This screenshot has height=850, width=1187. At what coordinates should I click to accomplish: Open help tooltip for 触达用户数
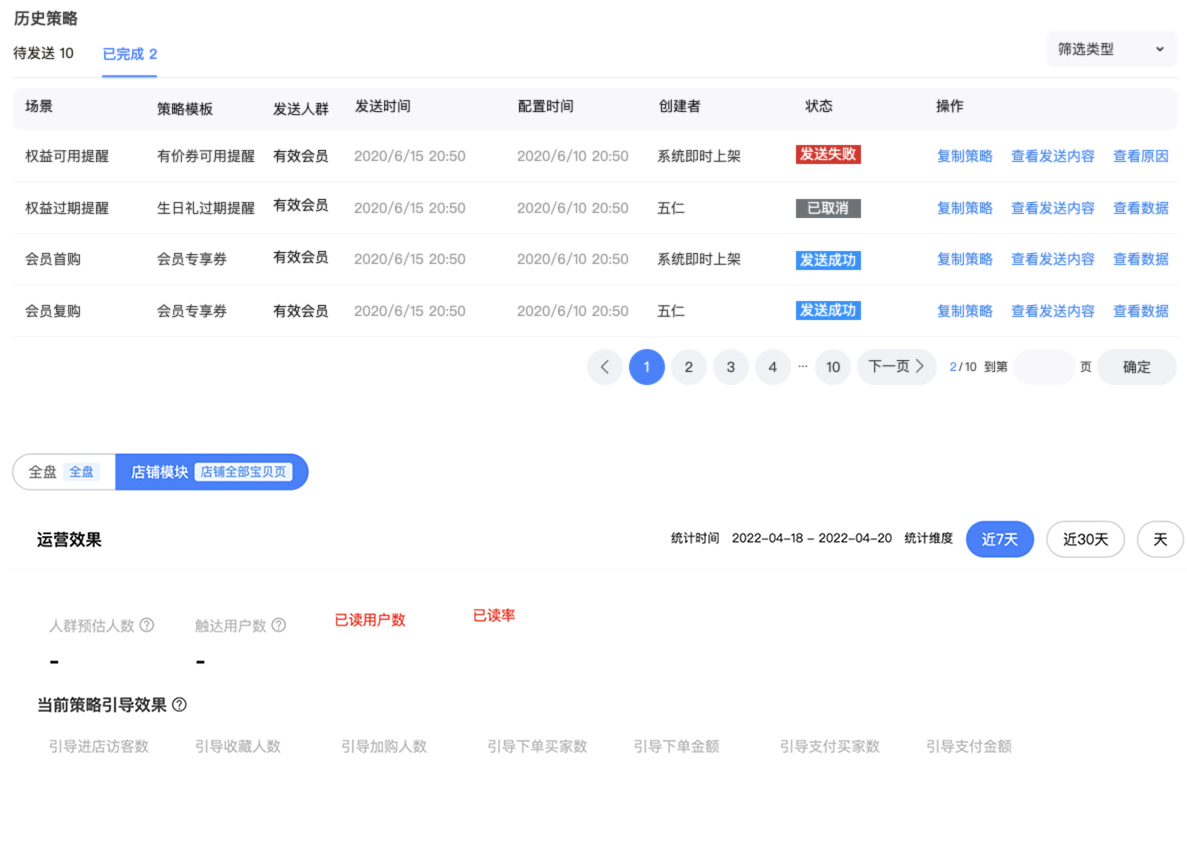tap(276, 624)
